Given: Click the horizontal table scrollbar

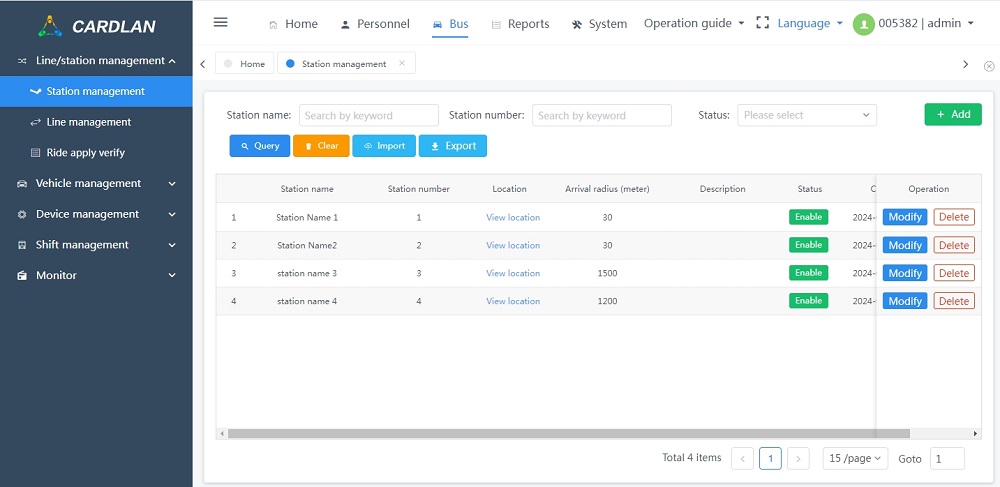Looking at the screenshot, I should click(x=568, y=434).
